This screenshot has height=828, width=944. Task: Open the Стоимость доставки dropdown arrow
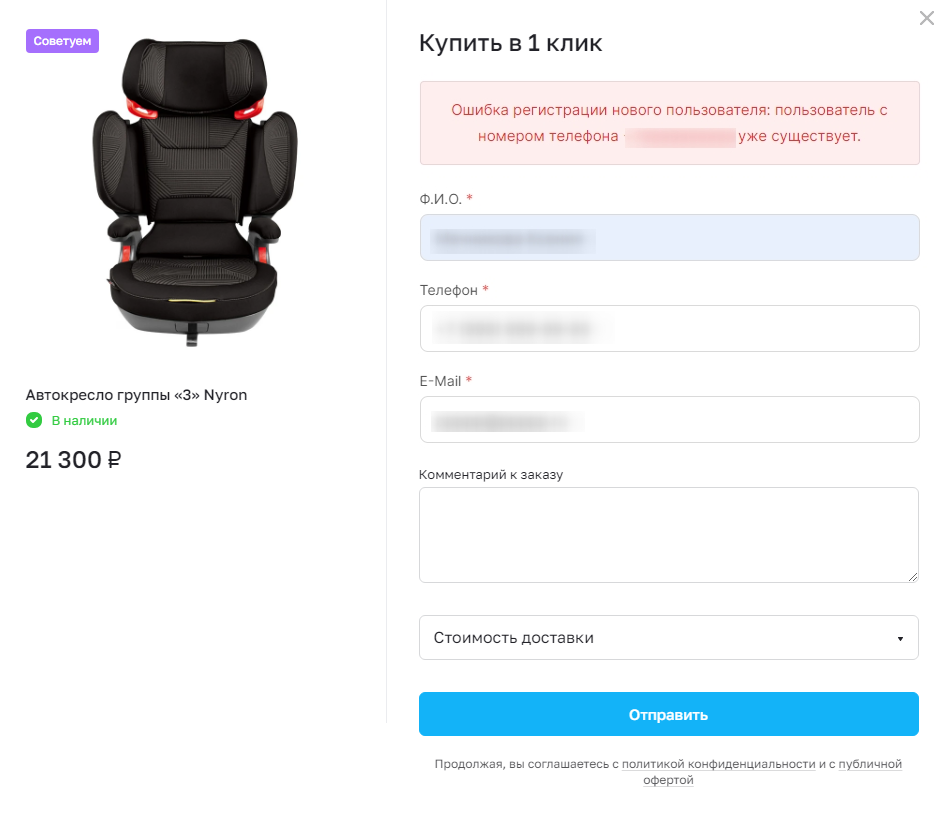pos(900,638)
